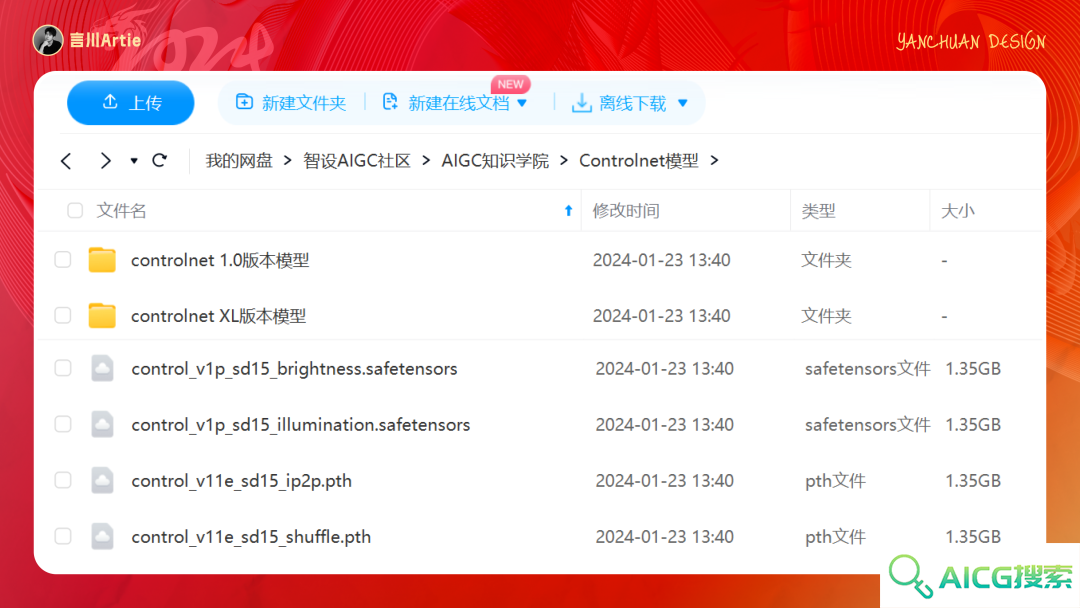Check the shuffle.pth file checkbox
This screenshot has height=608, width=1080.
(x=63, y=536)
